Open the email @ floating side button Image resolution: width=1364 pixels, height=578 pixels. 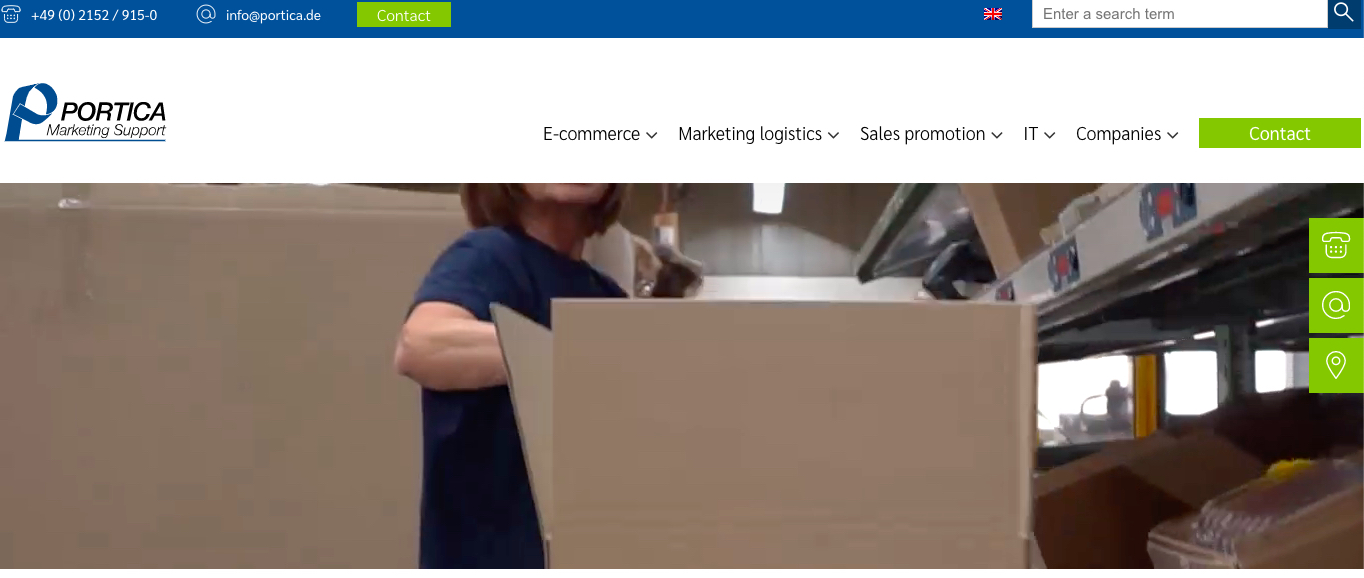1336,305
